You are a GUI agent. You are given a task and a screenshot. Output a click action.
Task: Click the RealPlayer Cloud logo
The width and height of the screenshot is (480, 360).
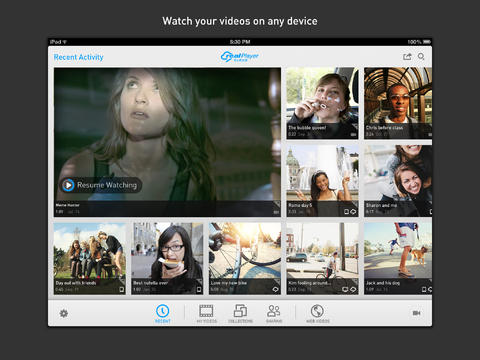pos(240,57)
